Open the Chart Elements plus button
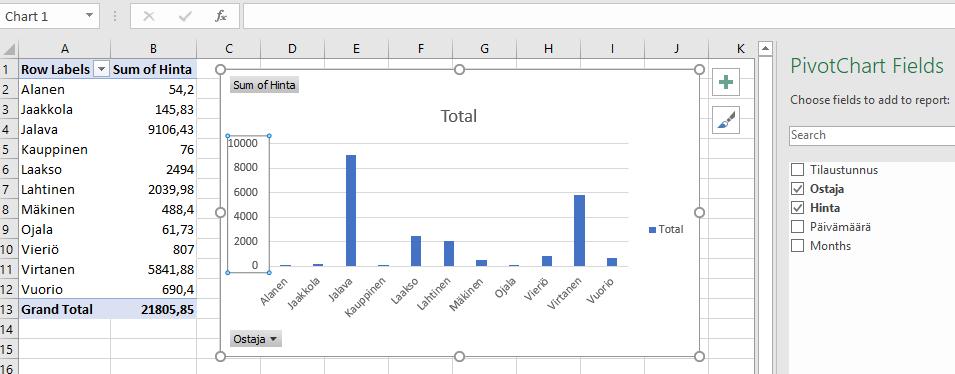Screen dimensions: 955x374 [x=725, y=82]
